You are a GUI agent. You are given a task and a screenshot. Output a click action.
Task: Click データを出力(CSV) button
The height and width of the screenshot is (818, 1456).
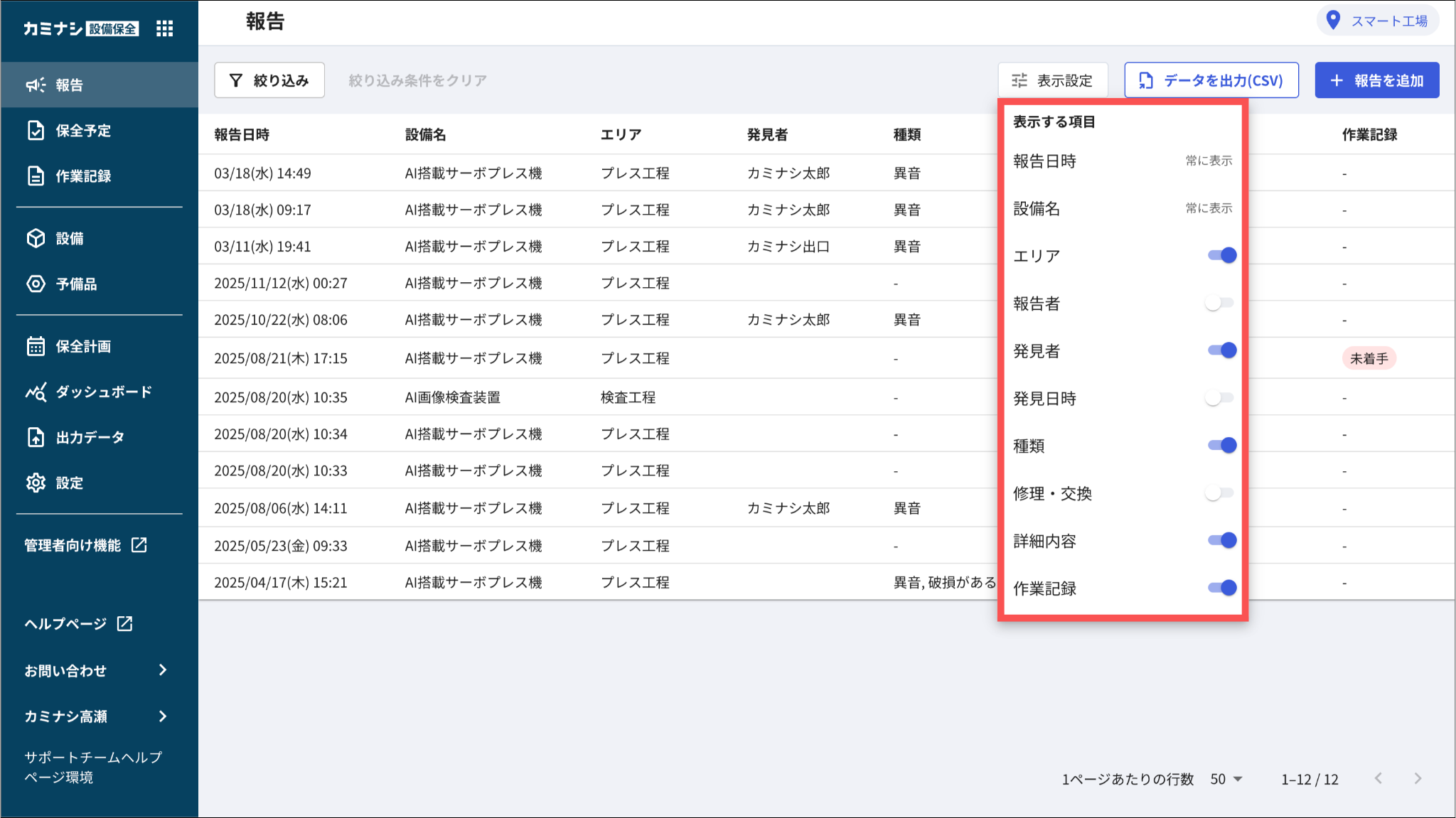tap(1211, 80)
